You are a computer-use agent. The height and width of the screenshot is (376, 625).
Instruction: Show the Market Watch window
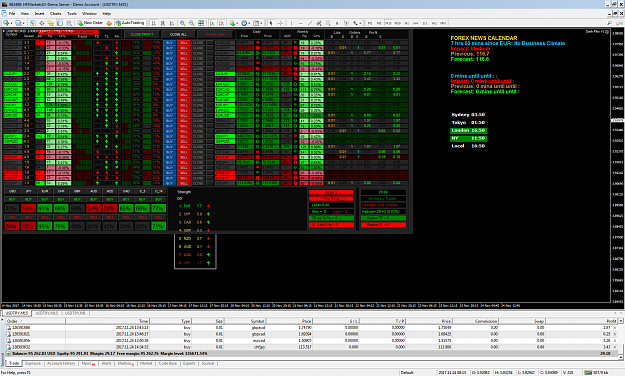coord(32,23)
